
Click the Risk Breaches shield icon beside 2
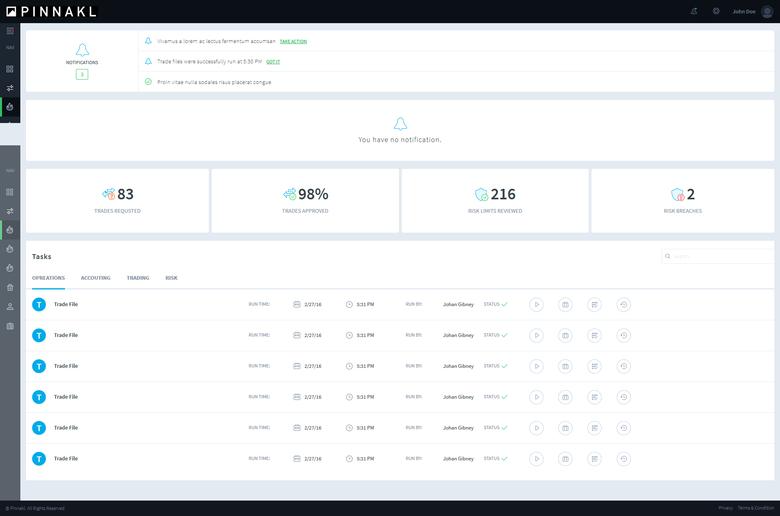pos(678,194)
